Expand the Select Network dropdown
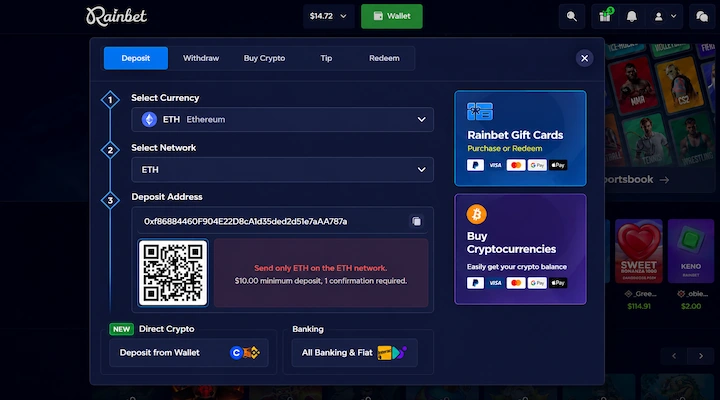Image resolution: width=720 pixels, height=400 pixels. point(282,169)
